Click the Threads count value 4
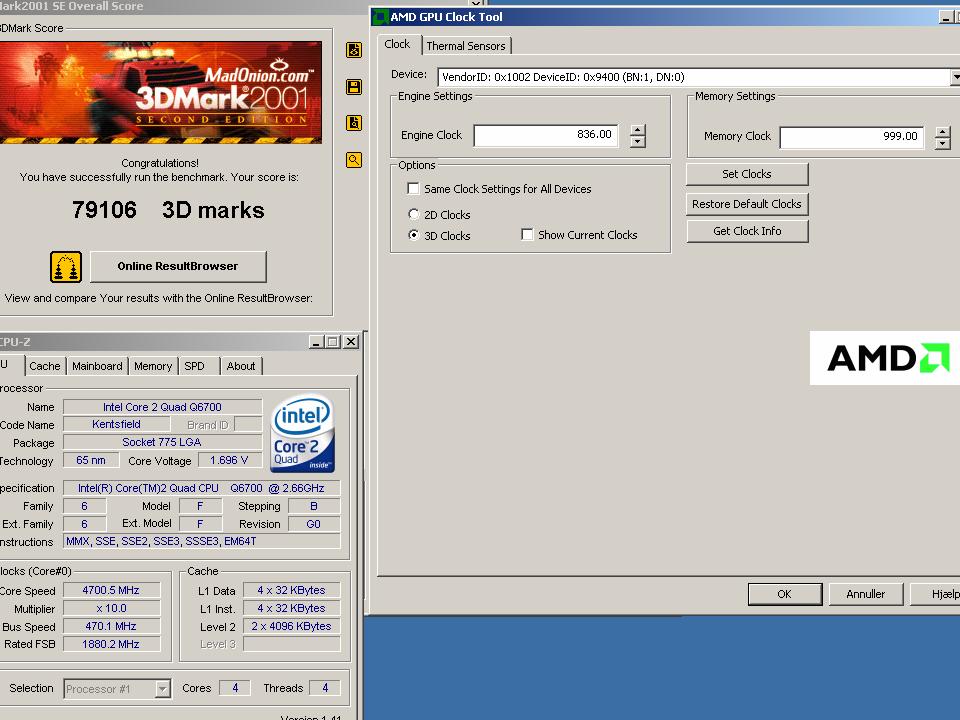The width and height of the screenshot is (960, 720). pyautogui.click(x=325, y=688)
